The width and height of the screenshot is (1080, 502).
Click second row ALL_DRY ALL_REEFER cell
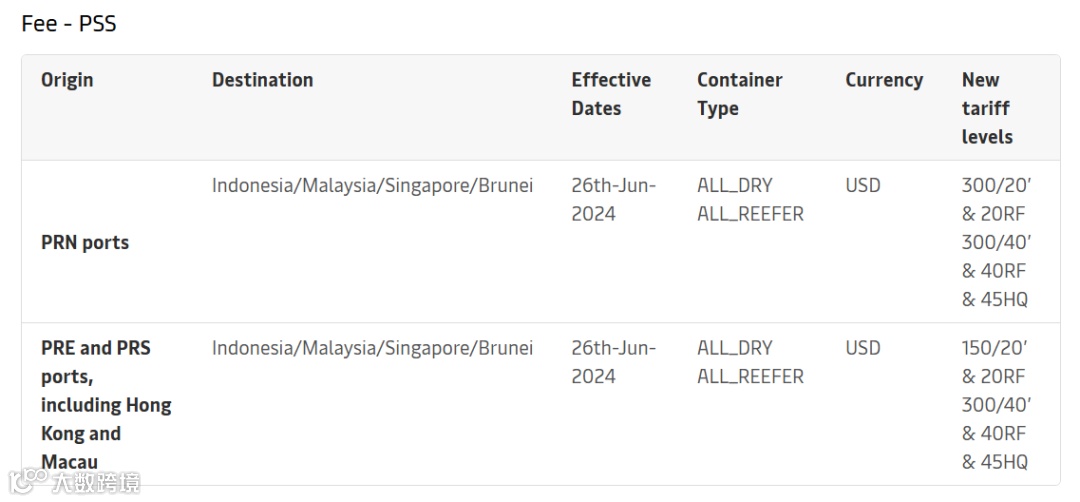tap(749, 362)
